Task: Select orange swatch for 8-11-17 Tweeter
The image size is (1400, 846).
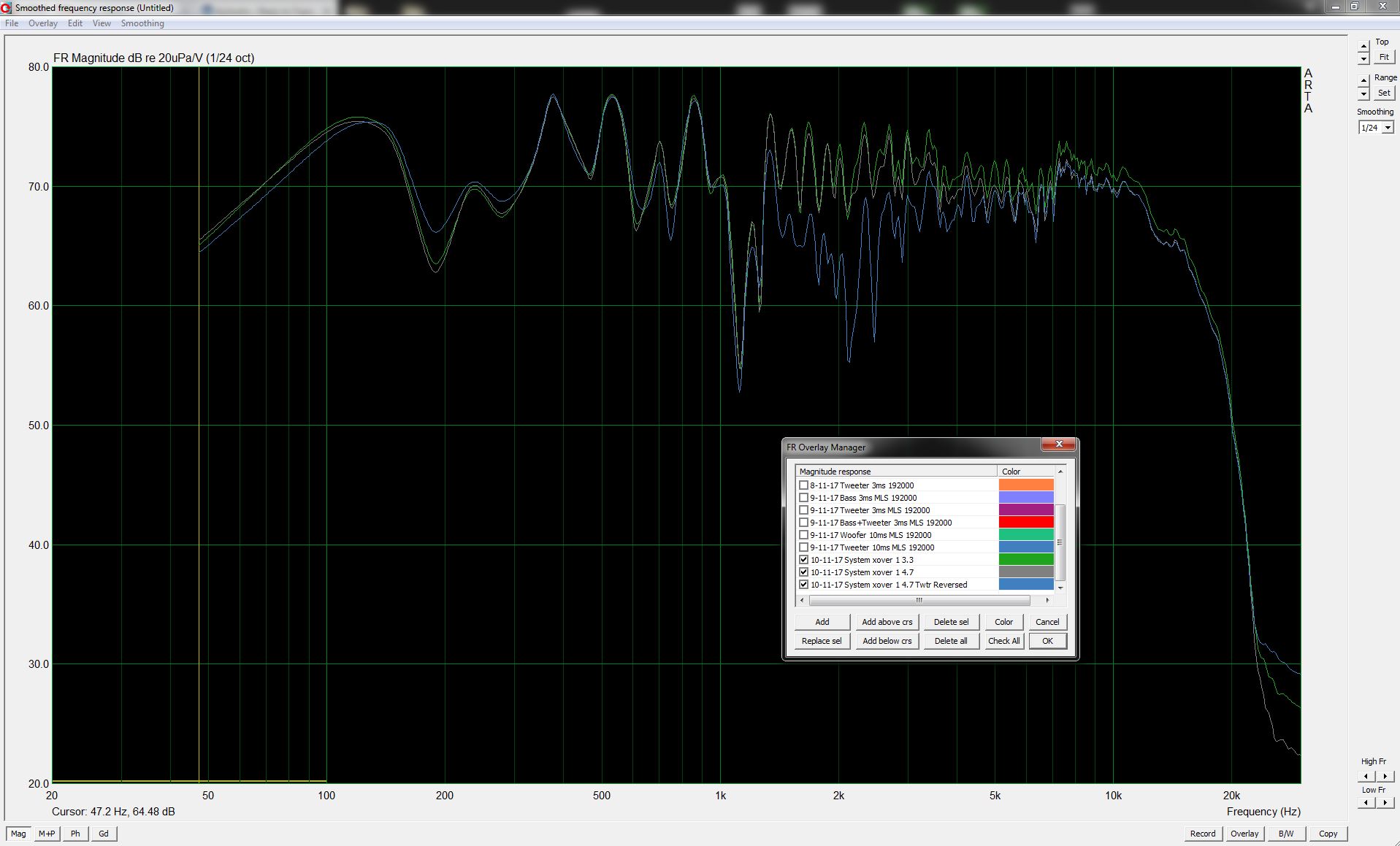Action: [x=1026, y=485]
